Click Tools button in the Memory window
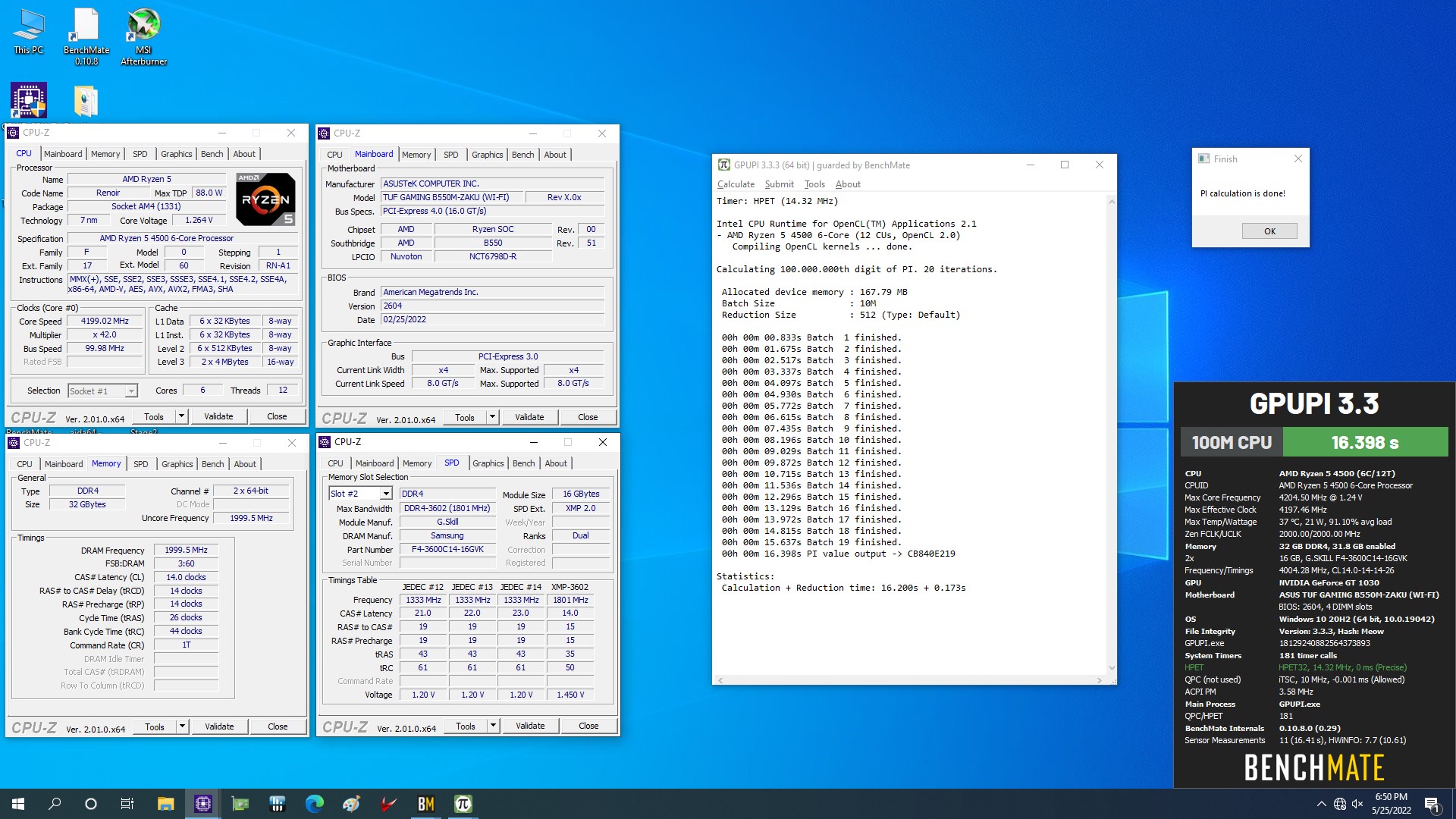Viewport: 1456px width, 819px height. (x=155, y=726)
